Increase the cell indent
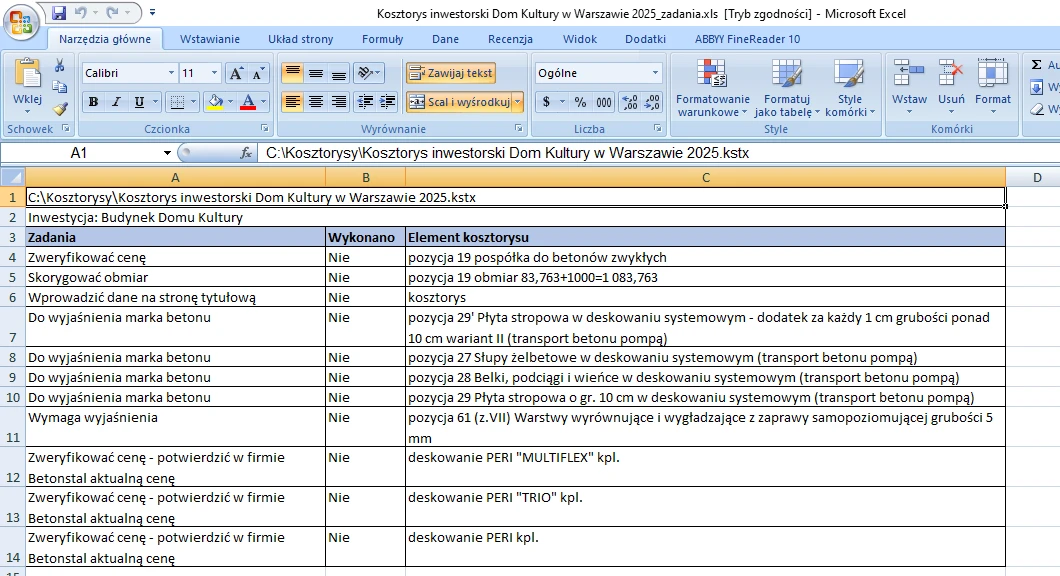Viewport: 1060px width, 576px height. click(388, 102)
